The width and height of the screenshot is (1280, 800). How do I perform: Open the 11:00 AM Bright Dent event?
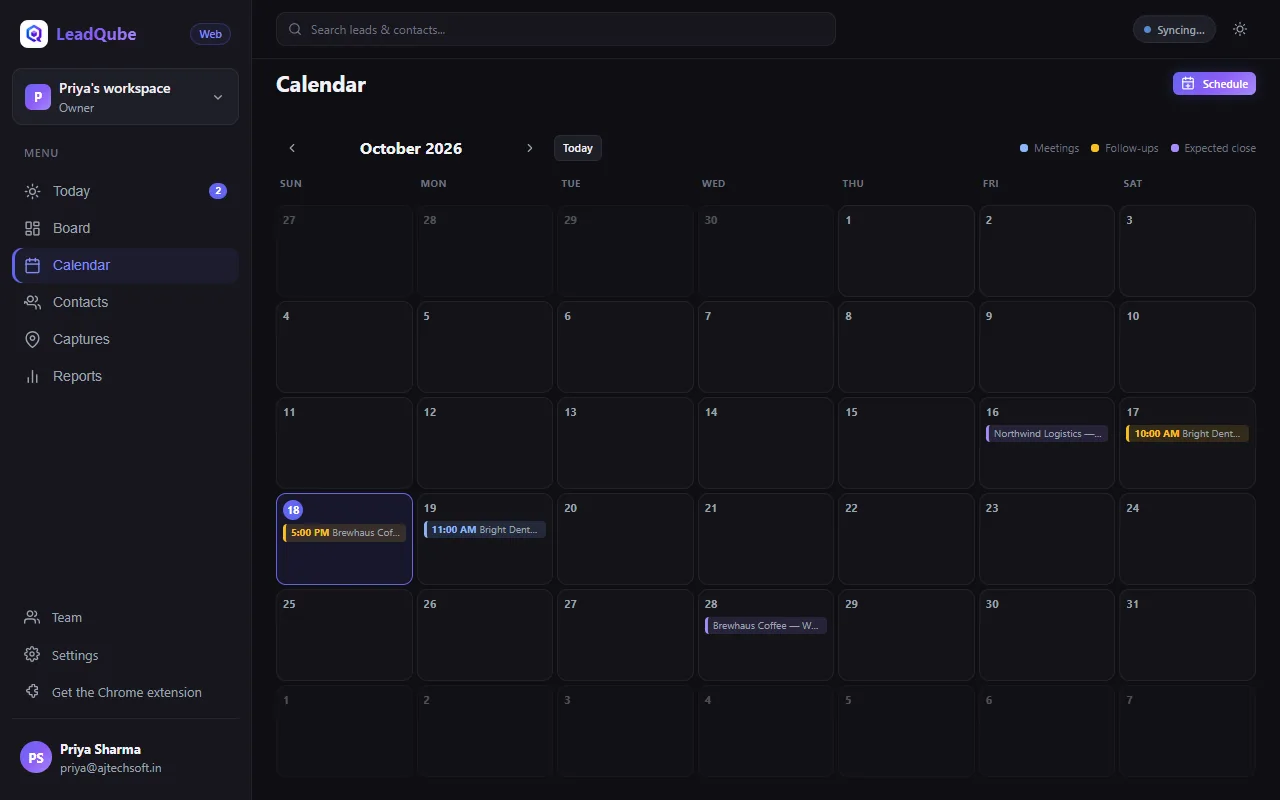(x=485, y=530)
